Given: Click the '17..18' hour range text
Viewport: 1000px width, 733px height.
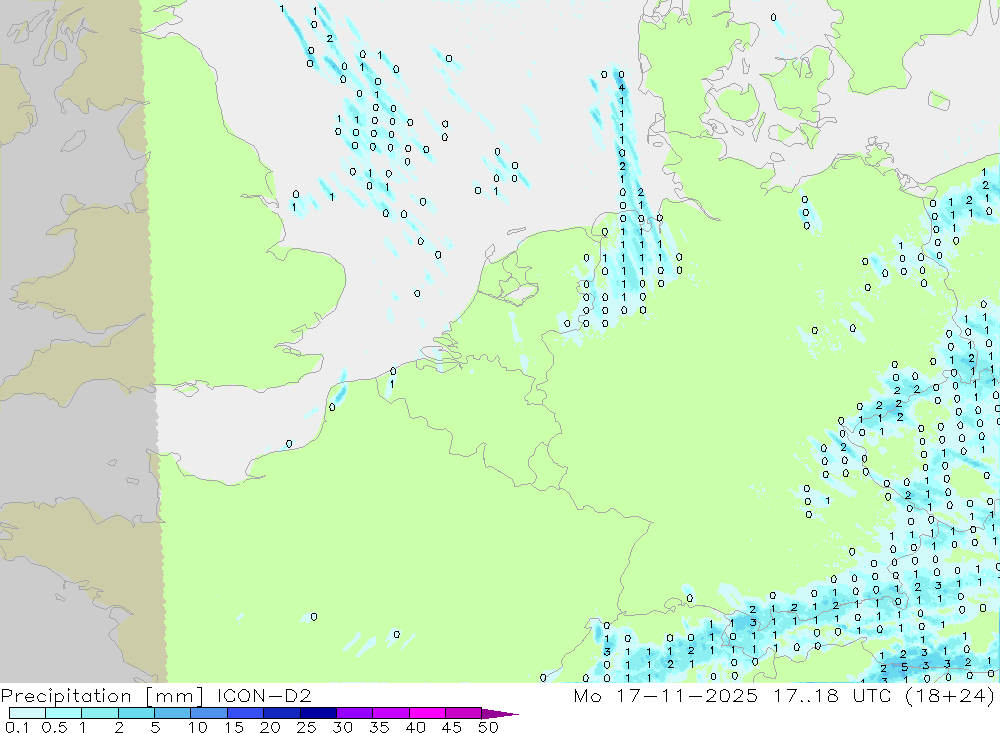Looking at the screenshot, I should pos(805,695).
